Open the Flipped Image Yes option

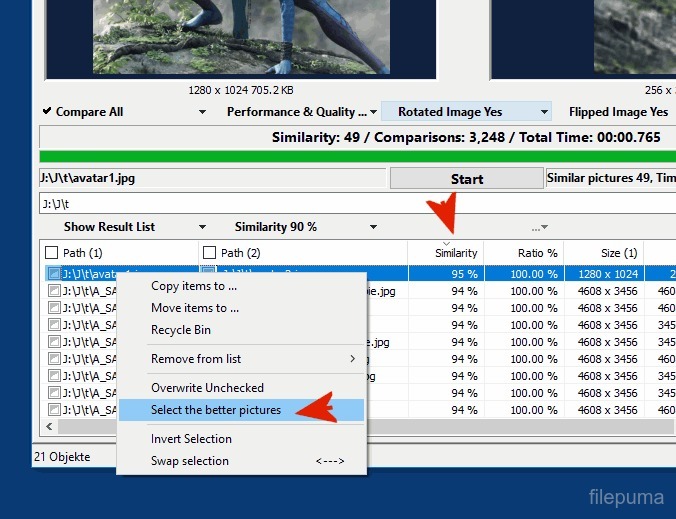tap(617, 112)
